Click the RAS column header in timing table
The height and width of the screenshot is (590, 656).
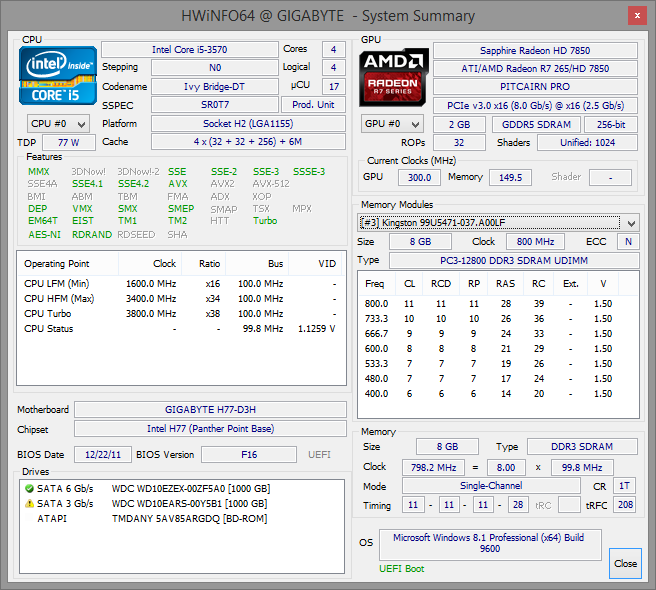point(505,284)
